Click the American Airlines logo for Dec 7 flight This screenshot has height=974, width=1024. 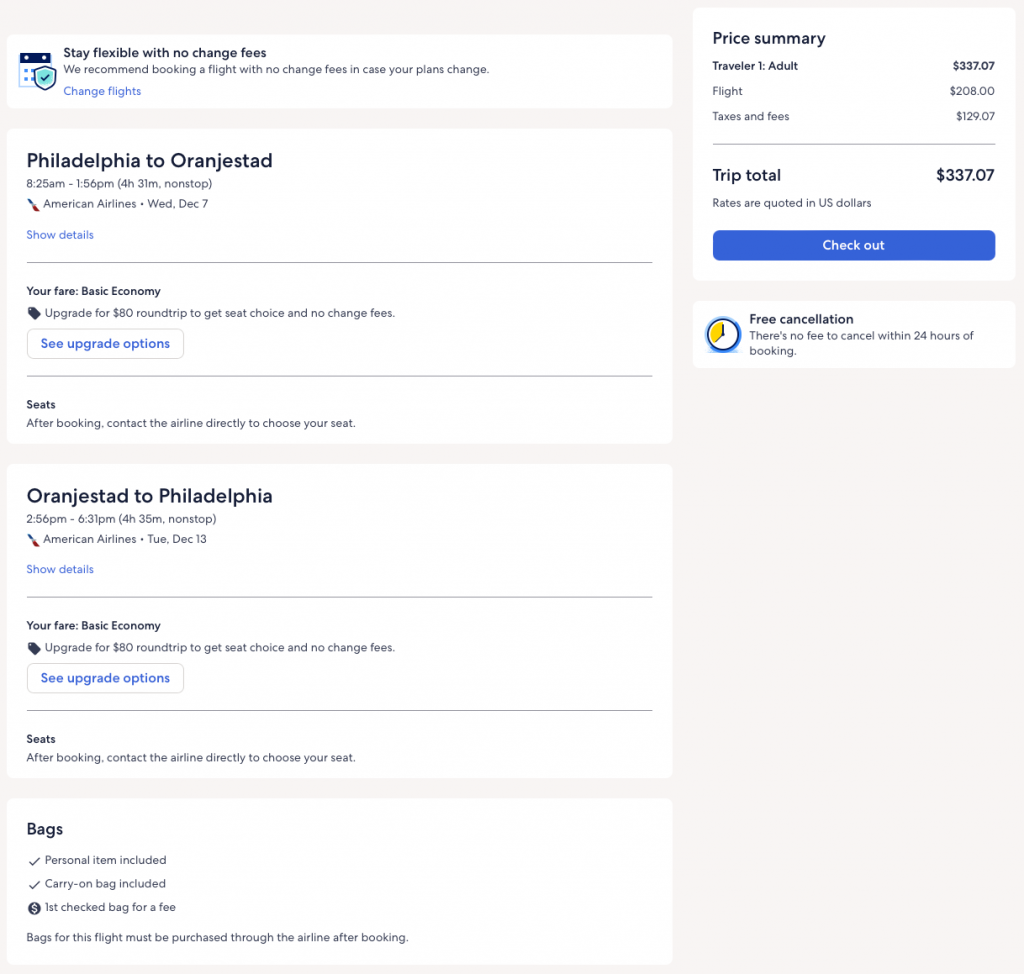(x=34, y=204)
